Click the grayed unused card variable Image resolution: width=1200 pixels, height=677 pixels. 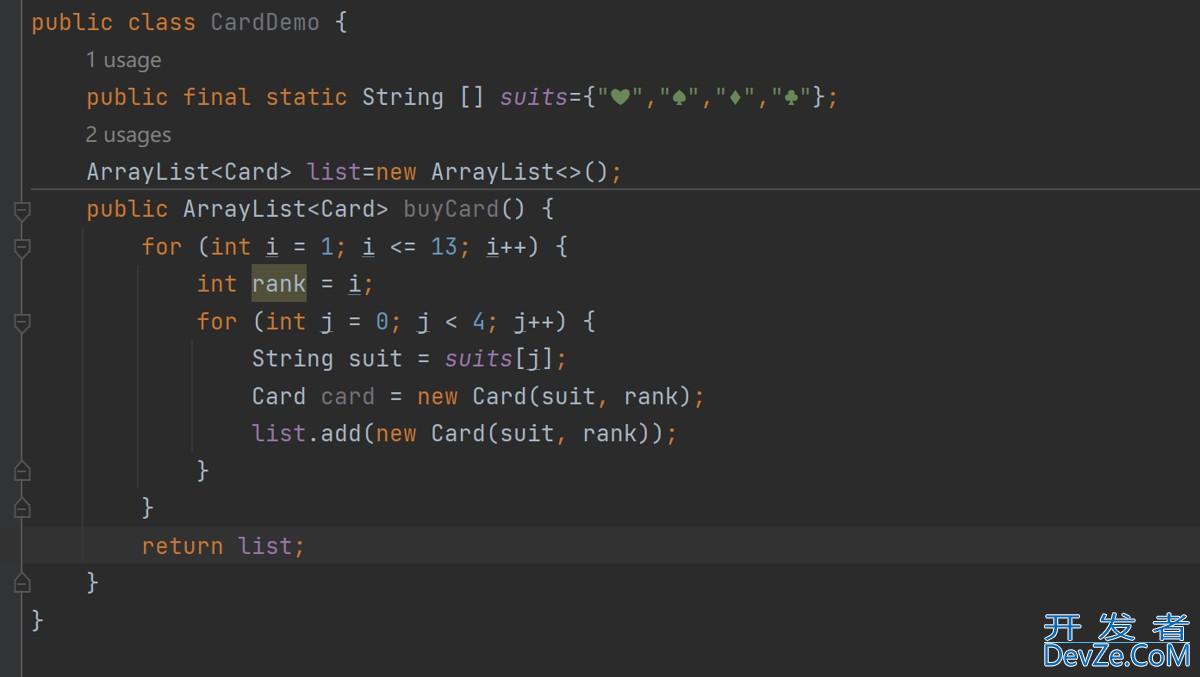point(347,397)
